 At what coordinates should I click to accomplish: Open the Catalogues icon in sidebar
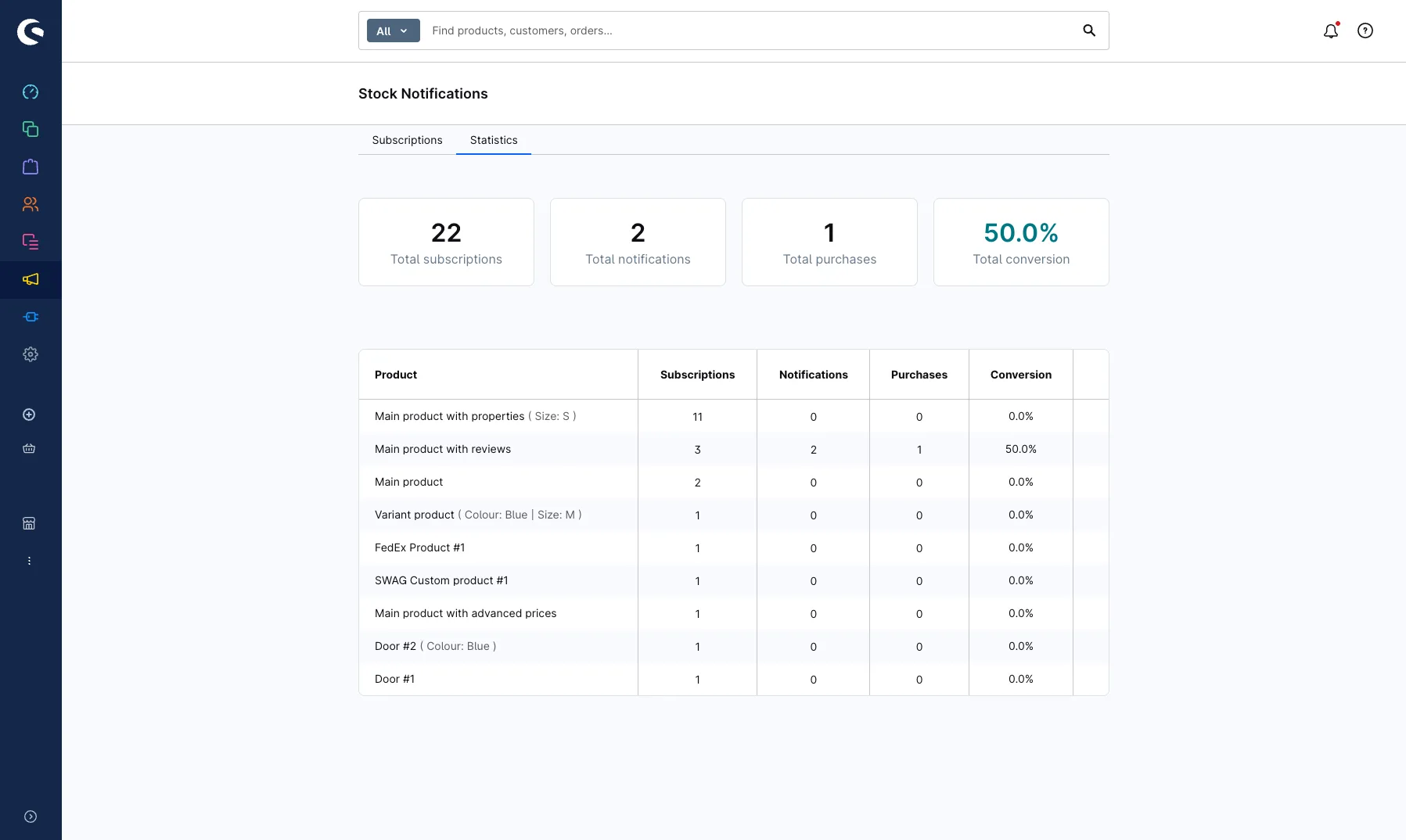31,129
